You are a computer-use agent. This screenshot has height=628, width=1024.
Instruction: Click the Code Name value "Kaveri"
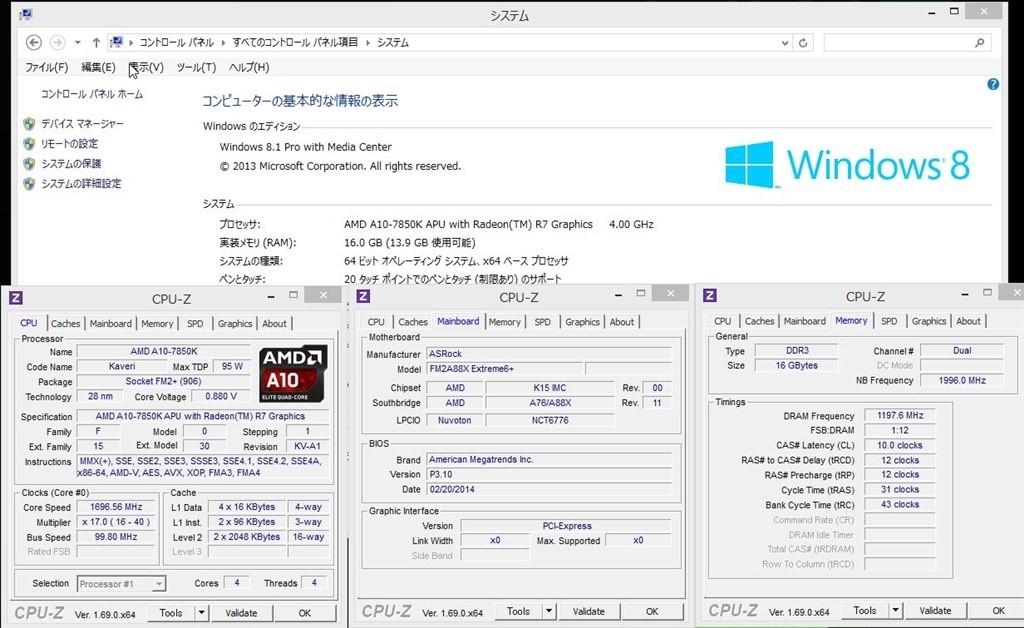[122, 366]
